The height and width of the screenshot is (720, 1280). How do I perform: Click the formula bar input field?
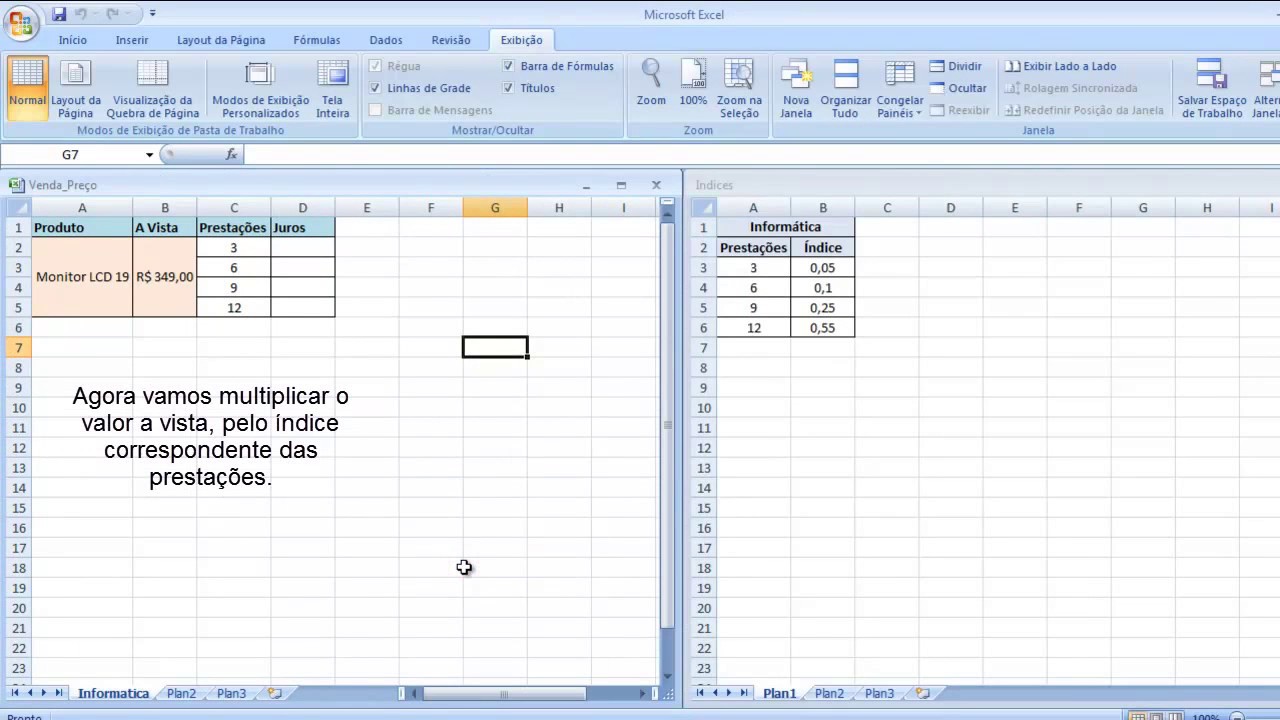coord(760,155)
